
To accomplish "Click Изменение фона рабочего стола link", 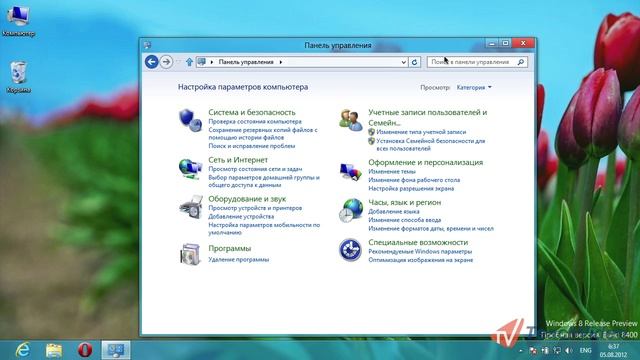I will tap(414, 180).
